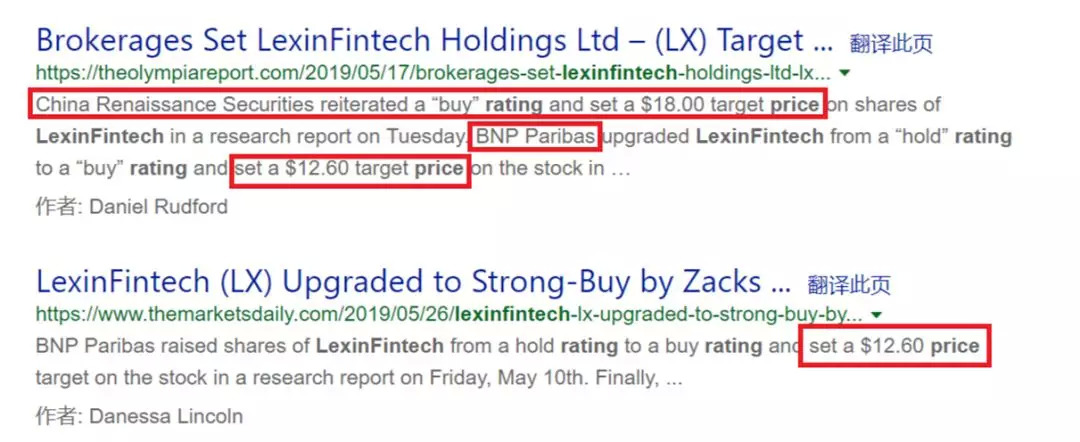The width and height of the screenshot is (1080, 442).
Task: Click translate-this-page link beside the Zacks result
Action: pyautogui.click(x=849, y=285)
